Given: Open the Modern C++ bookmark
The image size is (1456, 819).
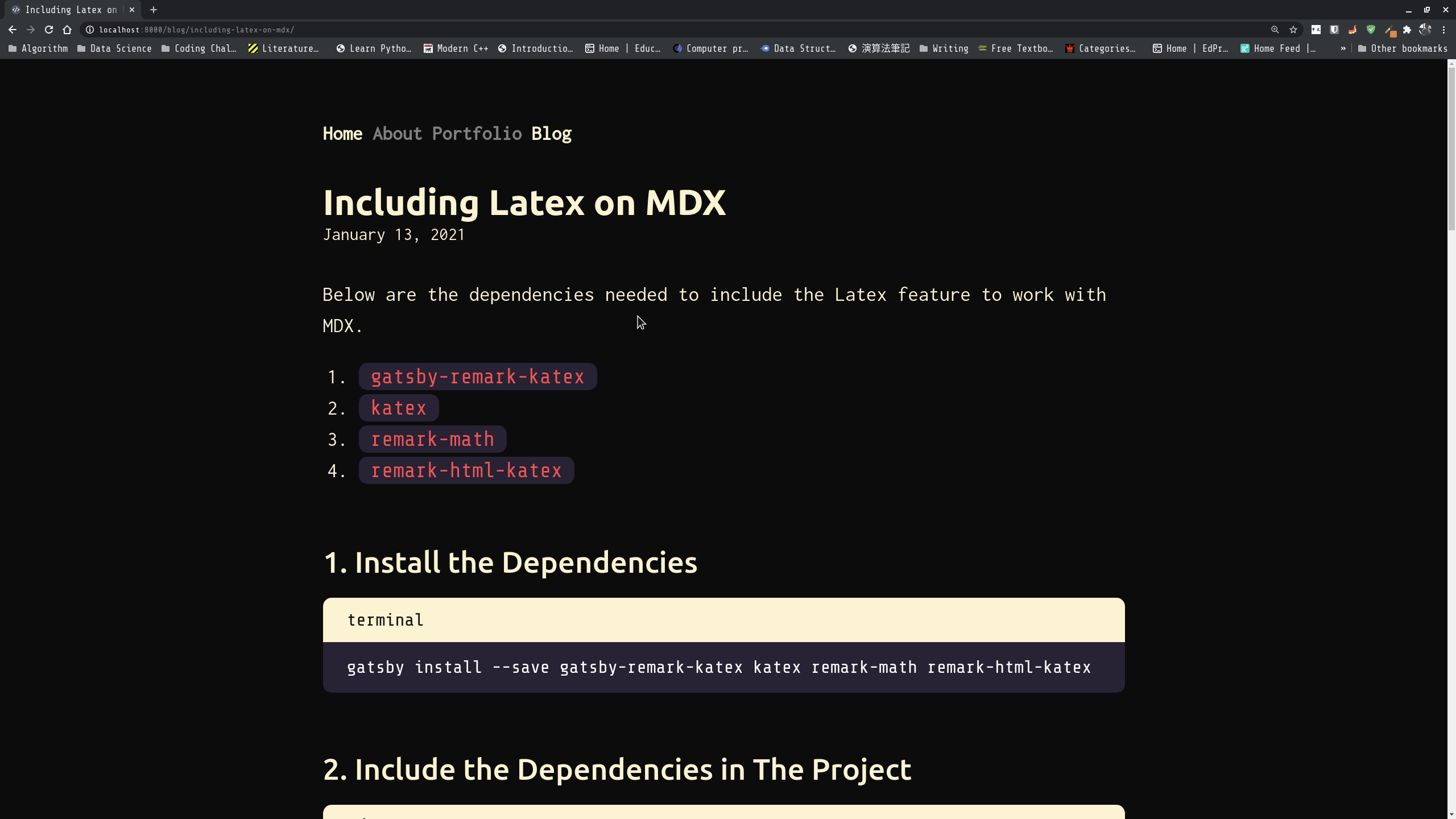Looking at the screenshot, I should 456,48.
